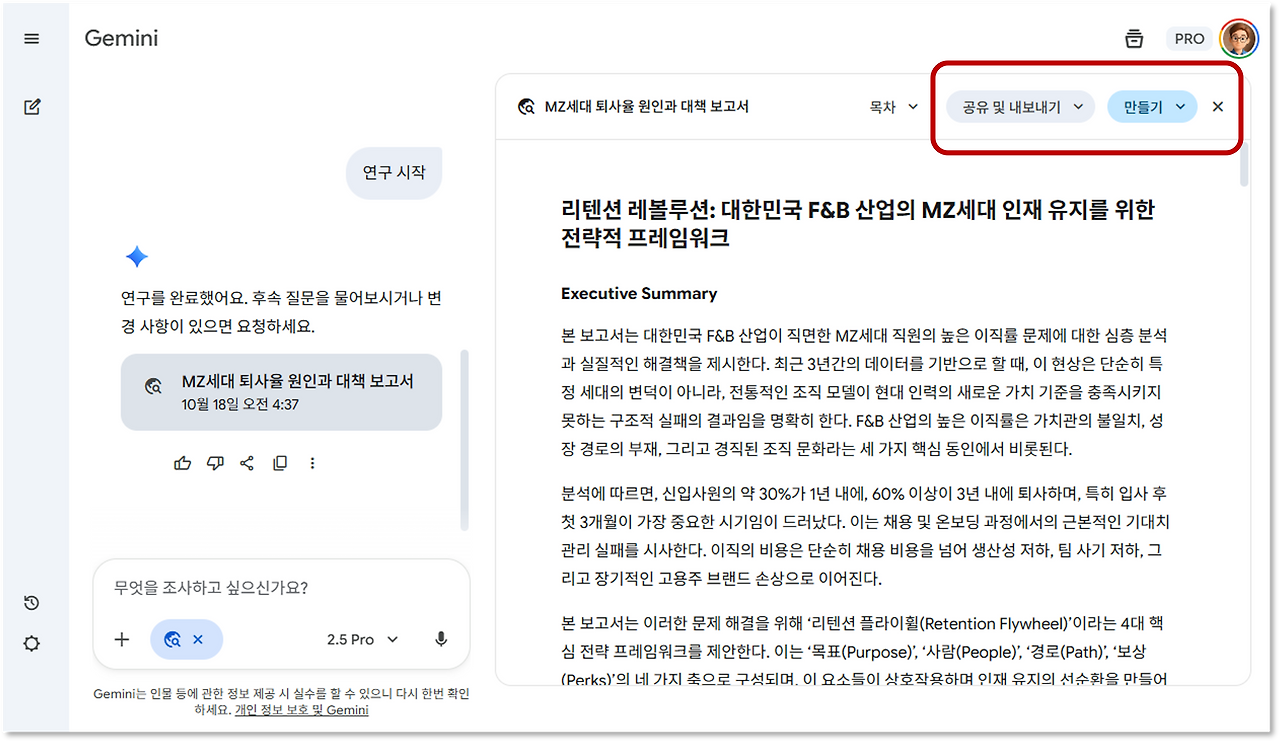Click the timestamp 10월 18일 오전 4:37

(x=240, y=405)
